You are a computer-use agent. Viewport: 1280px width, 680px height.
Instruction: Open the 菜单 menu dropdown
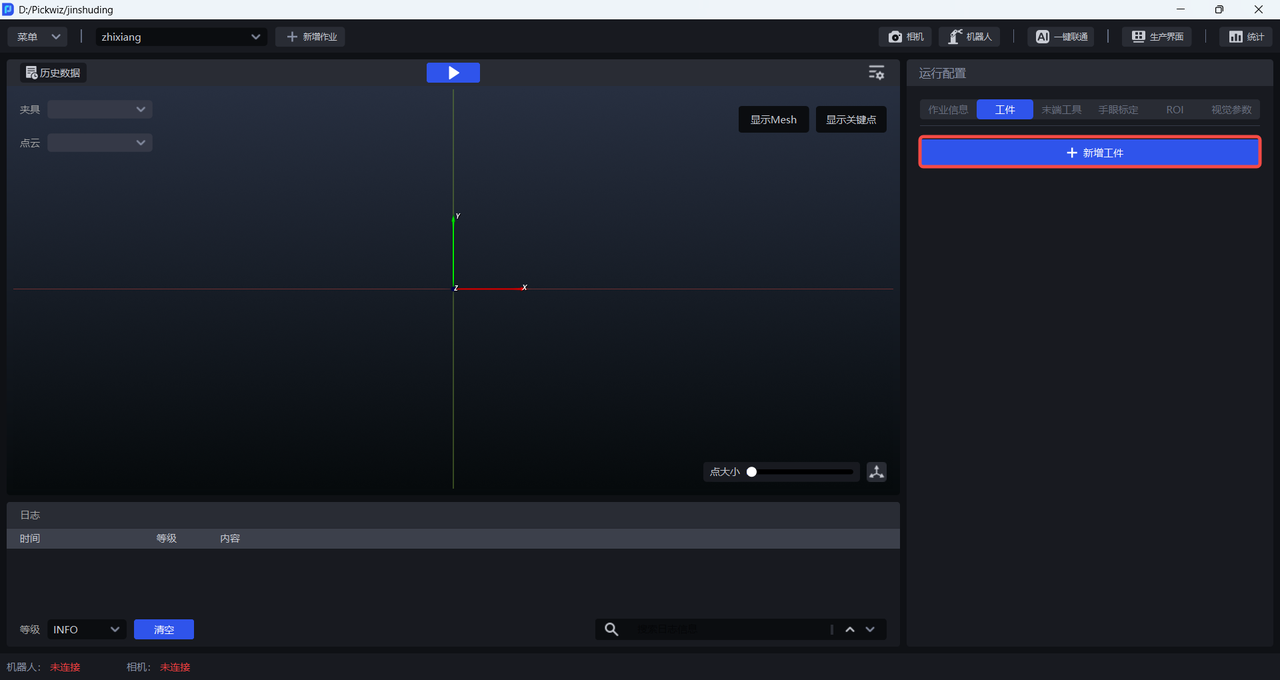[x=37, y=37]
